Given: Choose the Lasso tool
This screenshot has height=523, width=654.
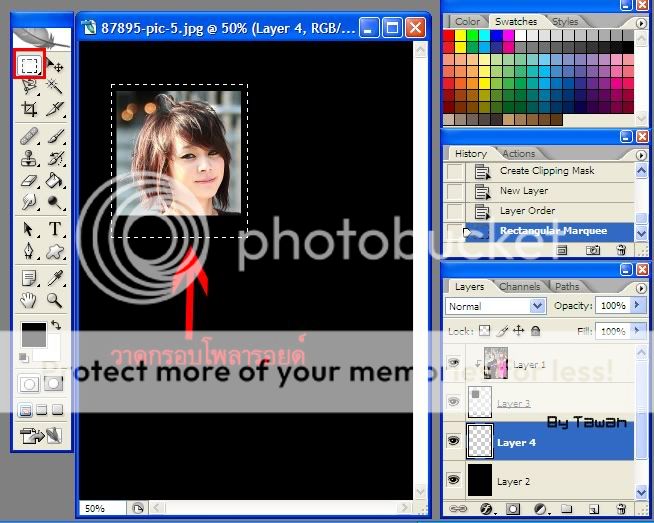Looking at the screenshot, I should point(29,86).
